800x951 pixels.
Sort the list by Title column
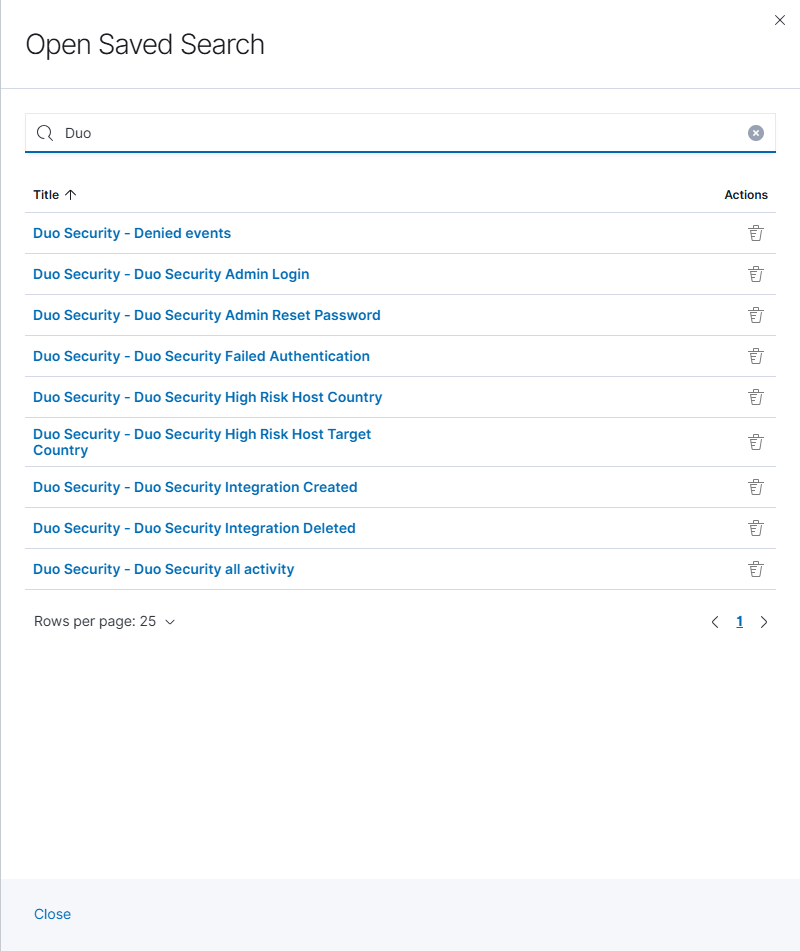point(55,195)
